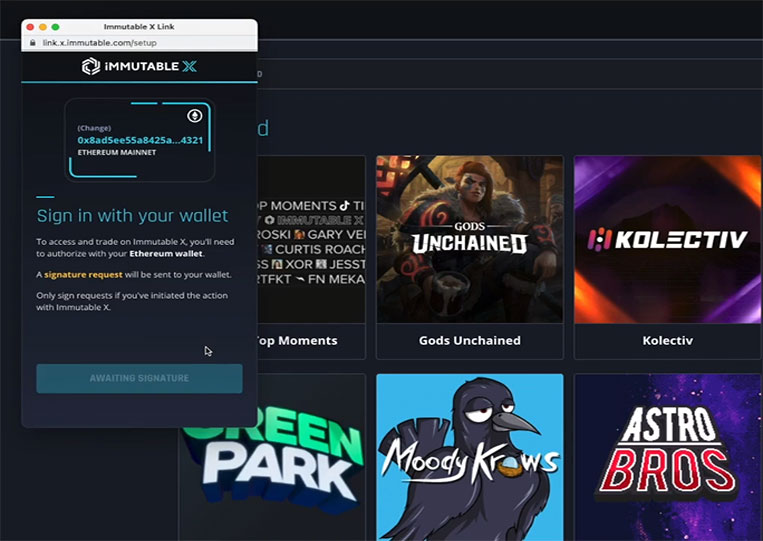Viewport: 763px width, 541px height.
Task: Click the Immutable X logo in the popup header
Action: [x=139, y=66]
